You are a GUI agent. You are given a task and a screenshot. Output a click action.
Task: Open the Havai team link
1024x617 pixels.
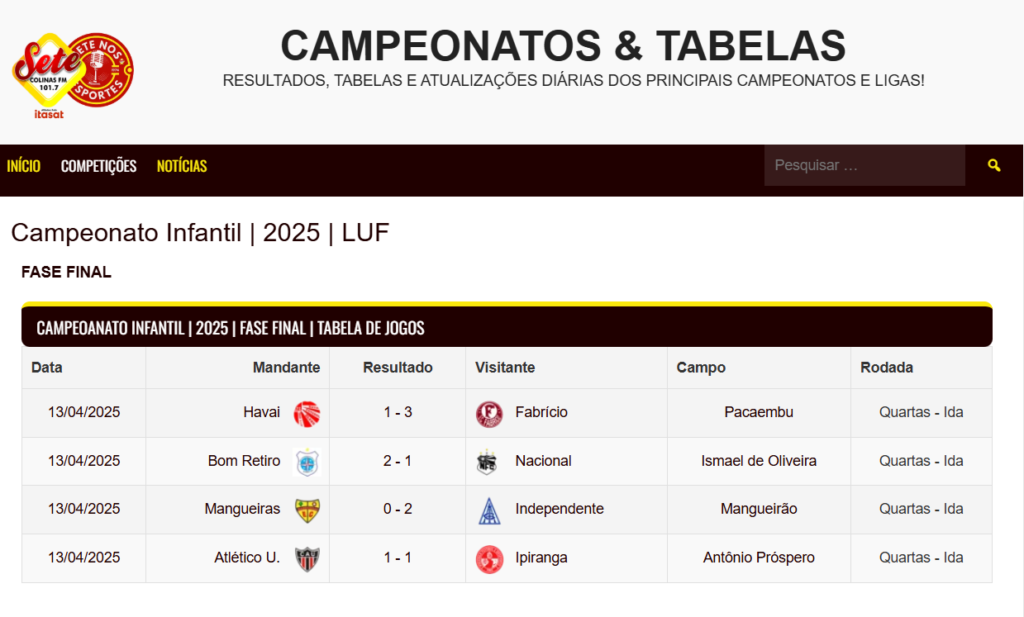(261, 412)
